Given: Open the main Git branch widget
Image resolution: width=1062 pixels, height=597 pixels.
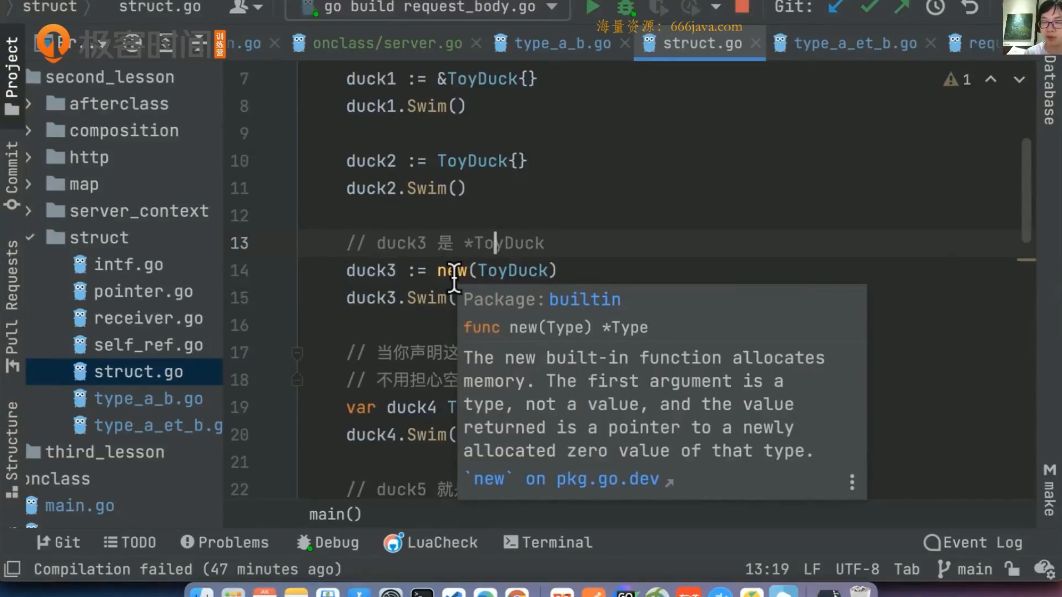Looking at the screenshot, I should 964,569.
